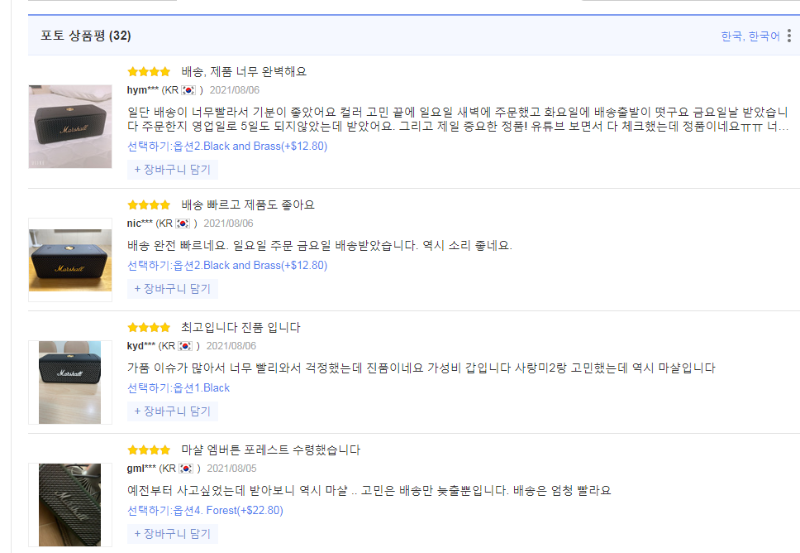Open gml*** Forest speaker review photo
The height and width of the screenshot is (553, 800).
tap(70, 505)
